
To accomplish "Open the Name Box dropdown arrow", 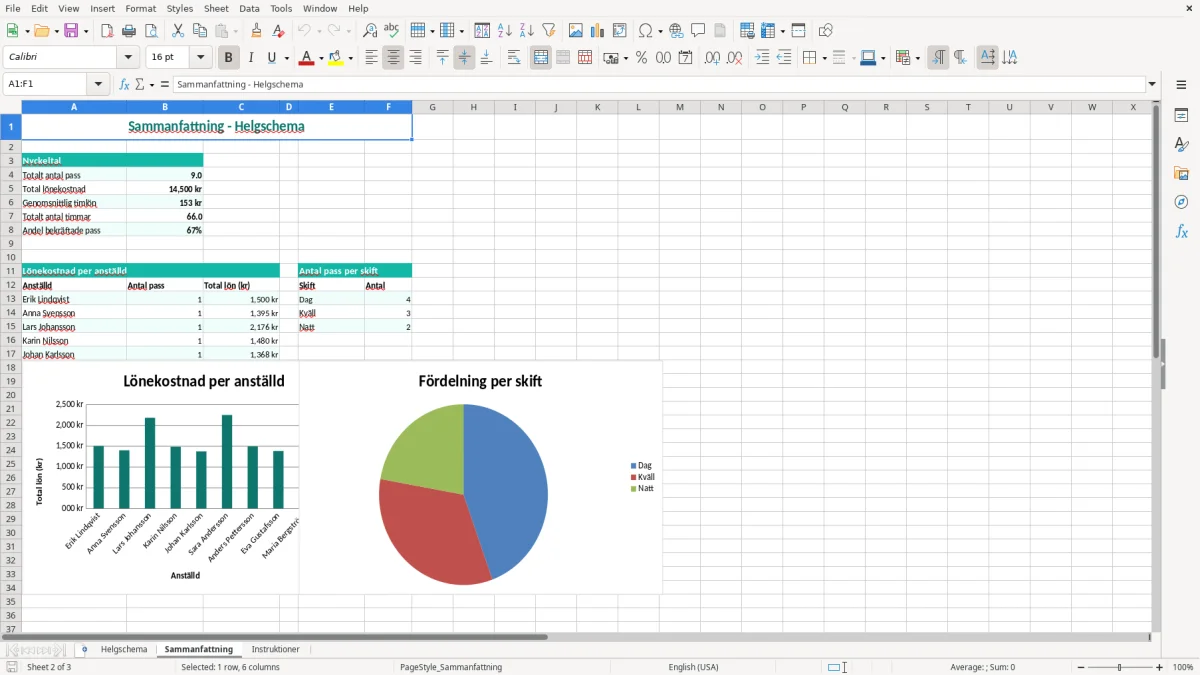I will pyautogui.click(x=99, y=85).
